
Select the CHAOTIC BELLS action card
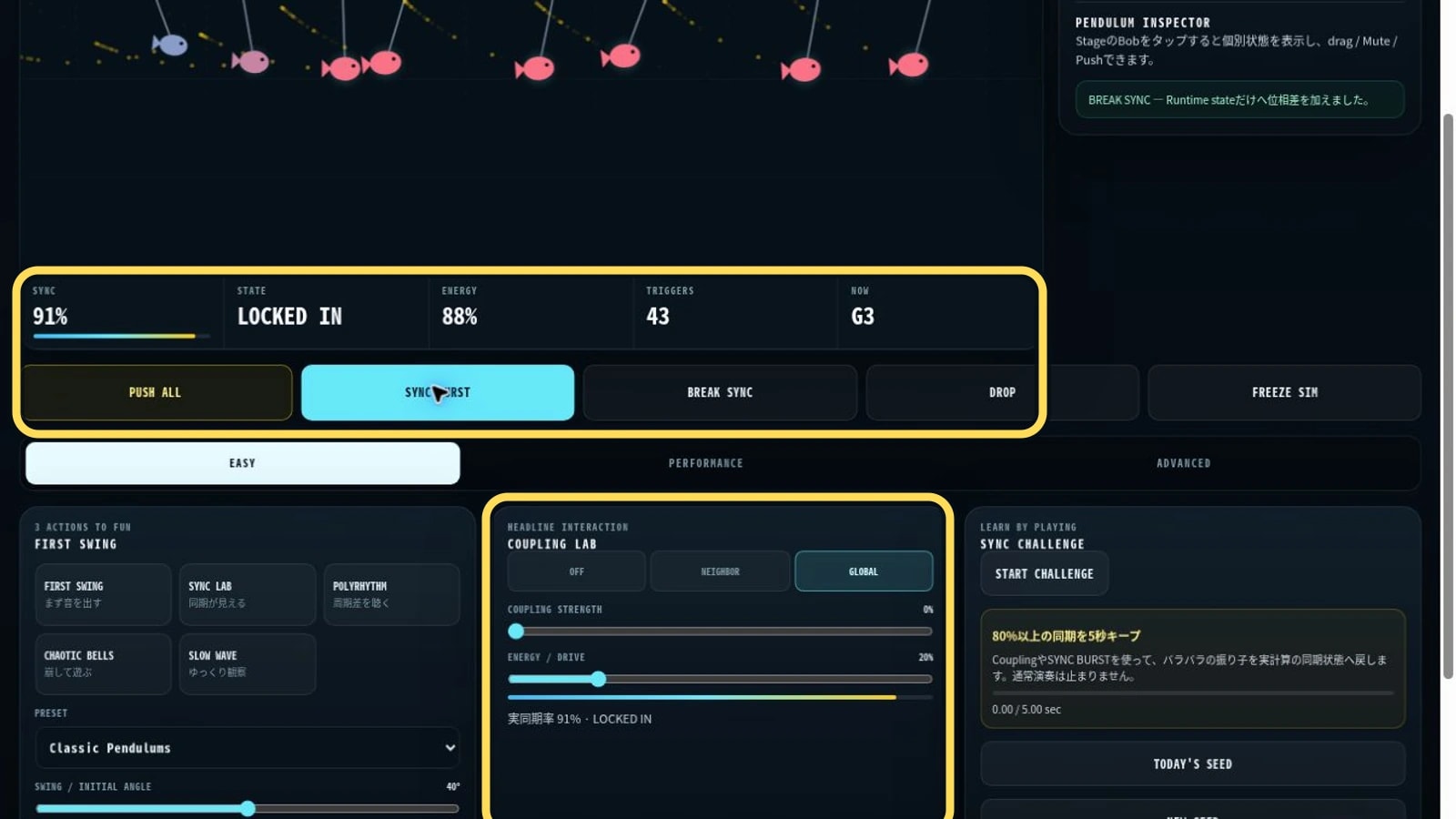point(103,663)
